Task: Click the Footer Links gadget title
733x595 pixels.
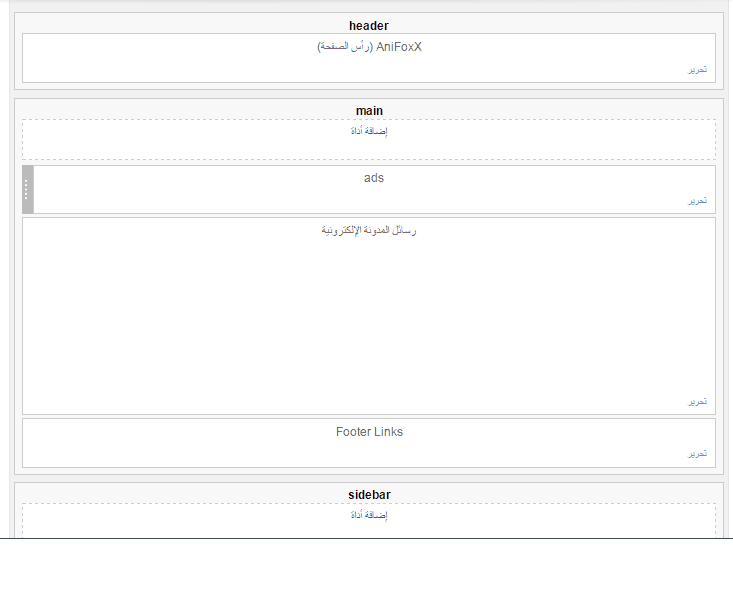Action: click(369, 432)
